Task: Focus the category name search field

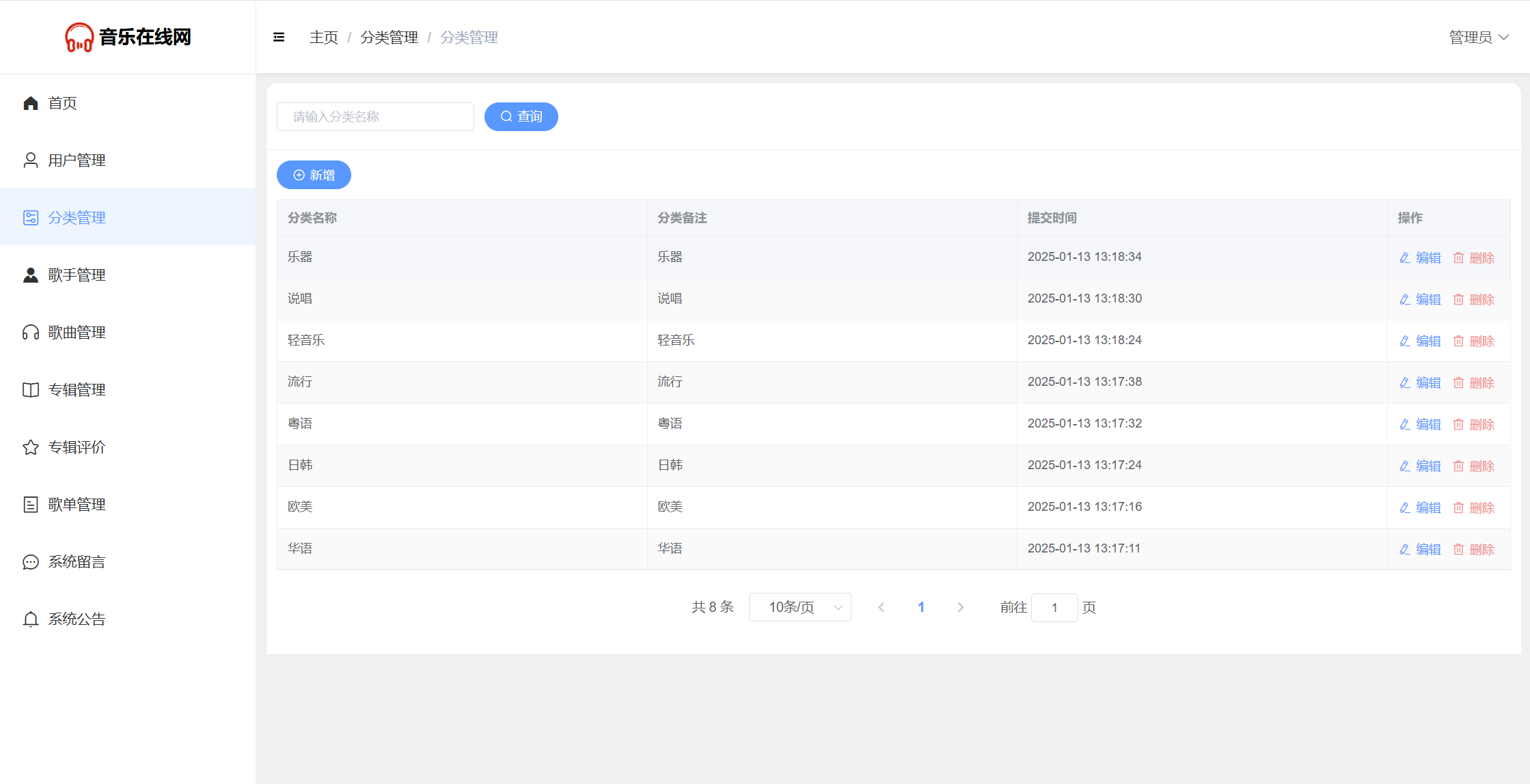Action: (375, 117)
